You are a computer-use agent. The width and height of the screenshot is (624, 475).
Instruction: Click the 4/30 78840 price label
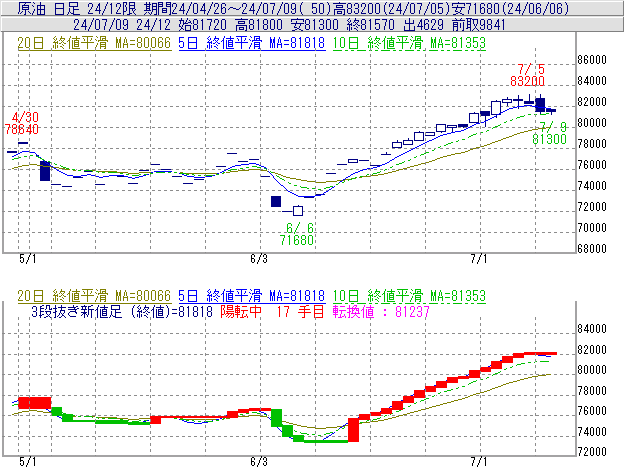21,123
